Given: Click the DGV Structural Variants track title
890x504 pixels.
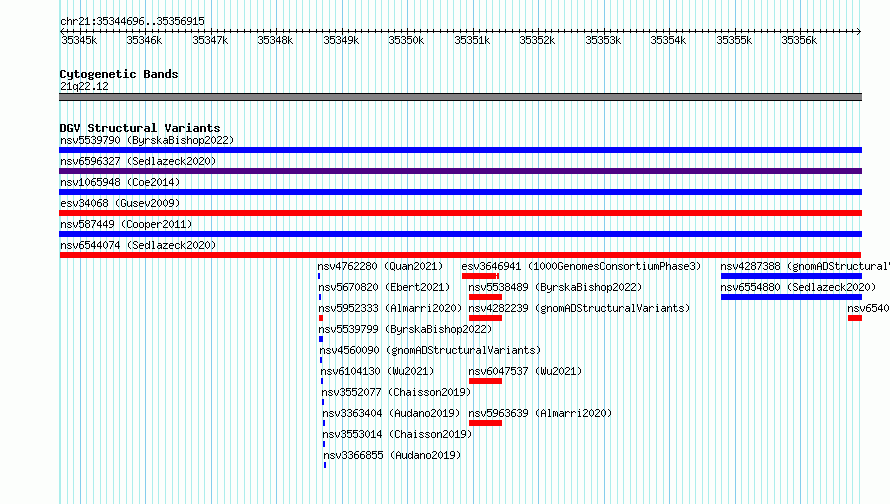Looking at the screenshot, I should [140, 128].
